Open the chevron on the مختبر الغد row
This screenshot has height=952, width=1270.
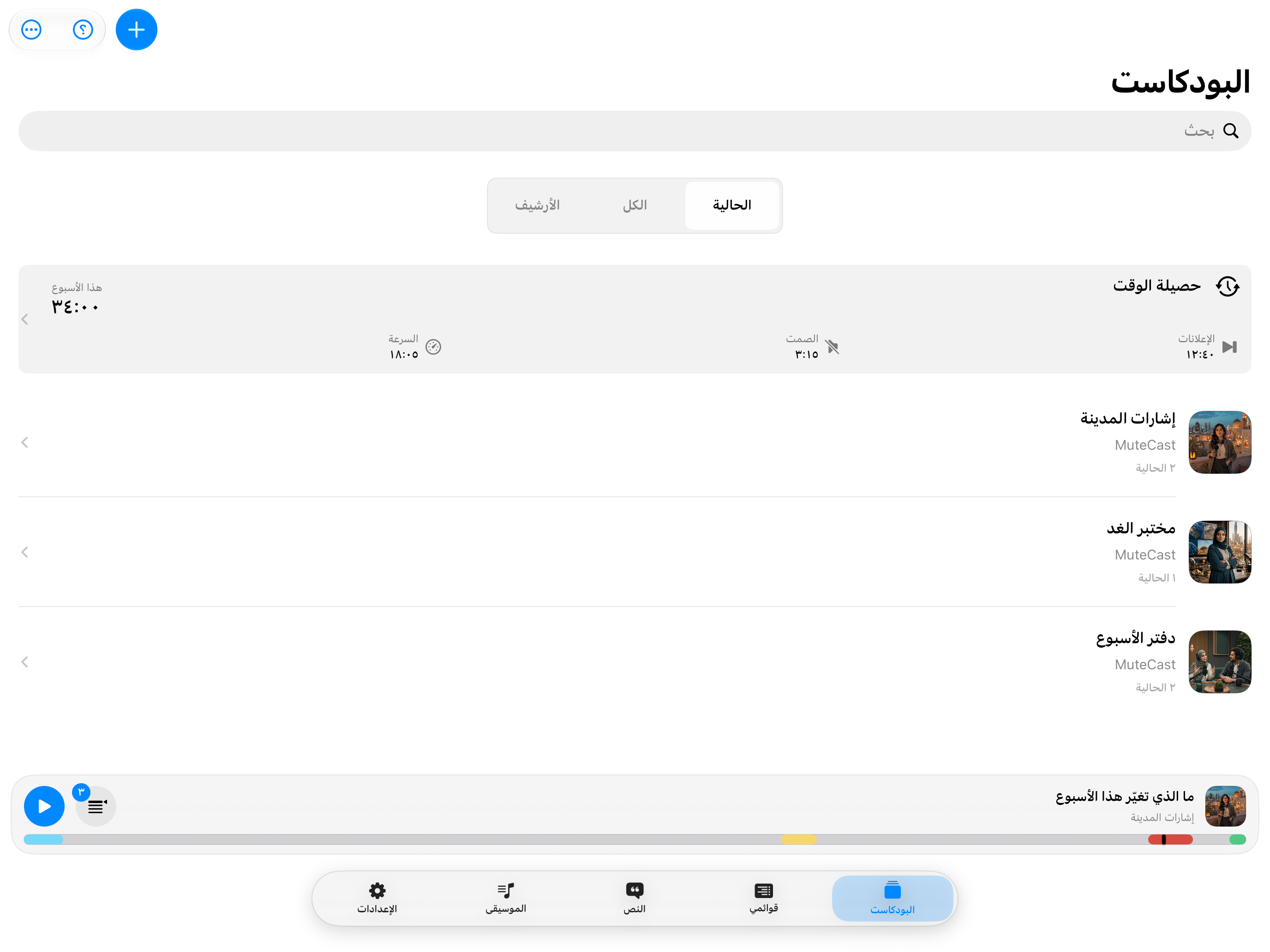click(24, 552)
